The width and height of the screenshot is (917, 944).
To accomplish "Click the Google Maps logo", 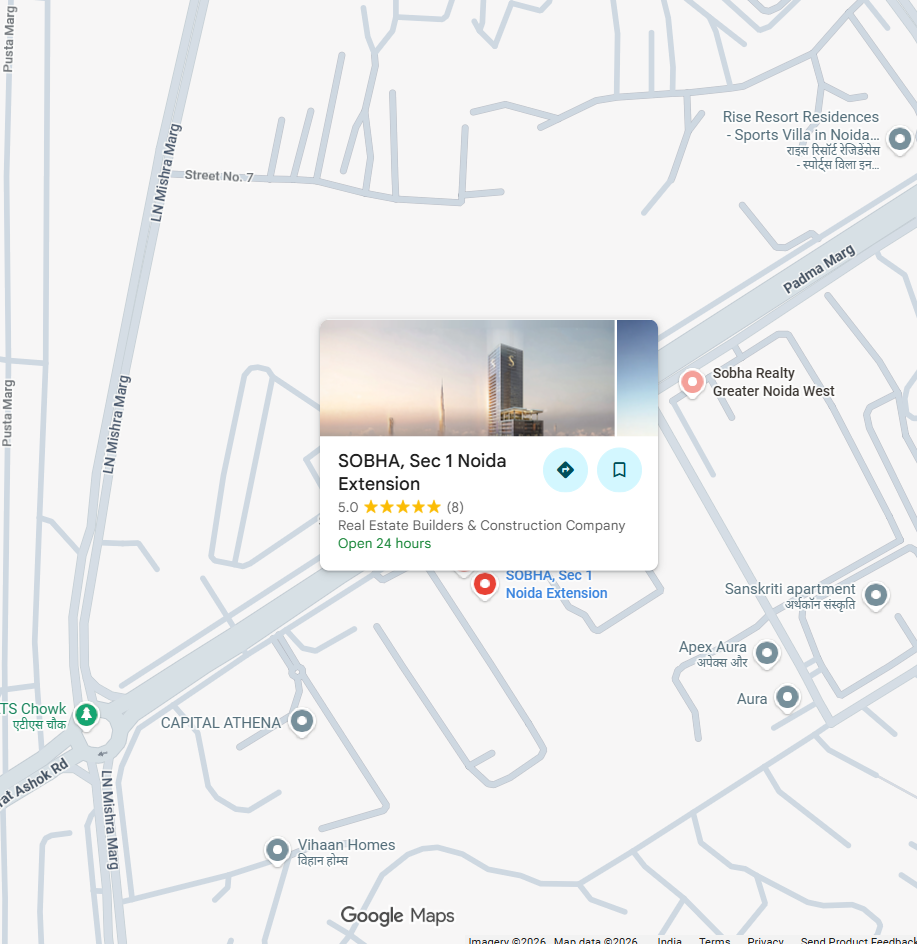I will point(397,916).
